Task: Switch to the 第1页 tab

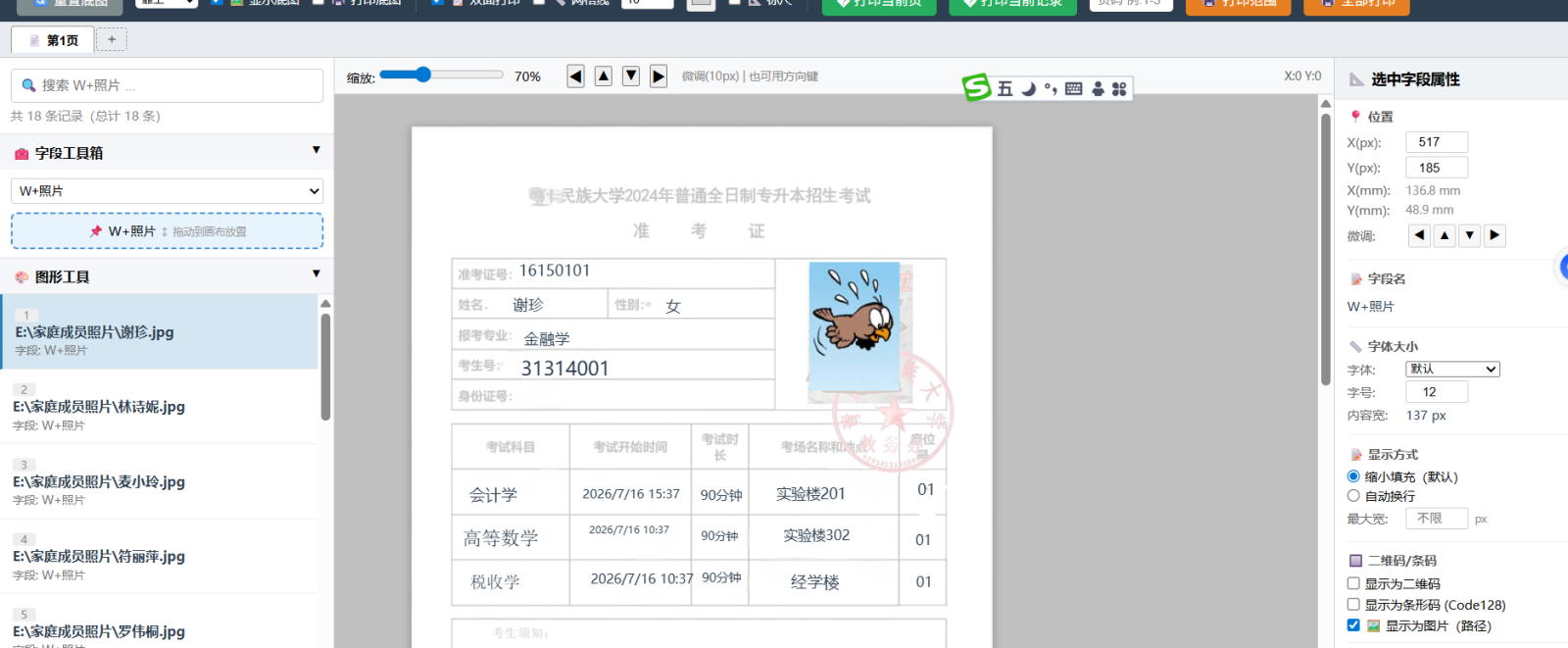Action: point(52,40)
